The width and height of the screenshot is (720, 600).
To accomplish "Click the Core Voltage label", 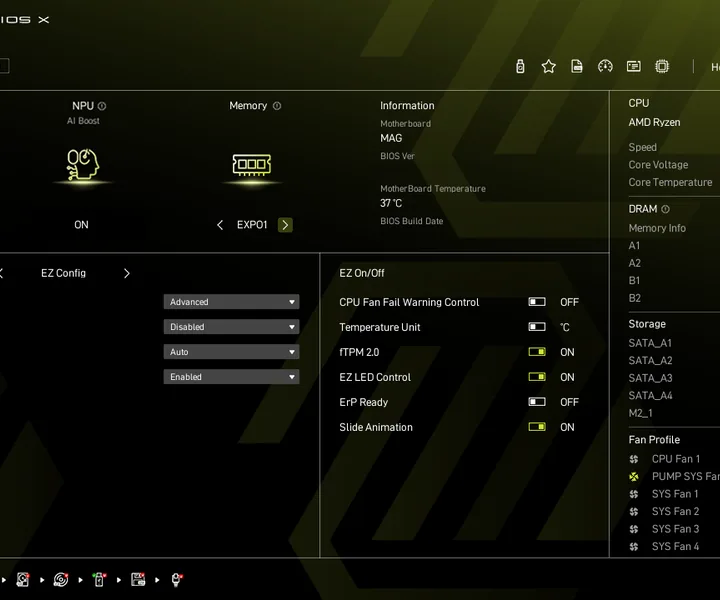I will pos(658,165).
